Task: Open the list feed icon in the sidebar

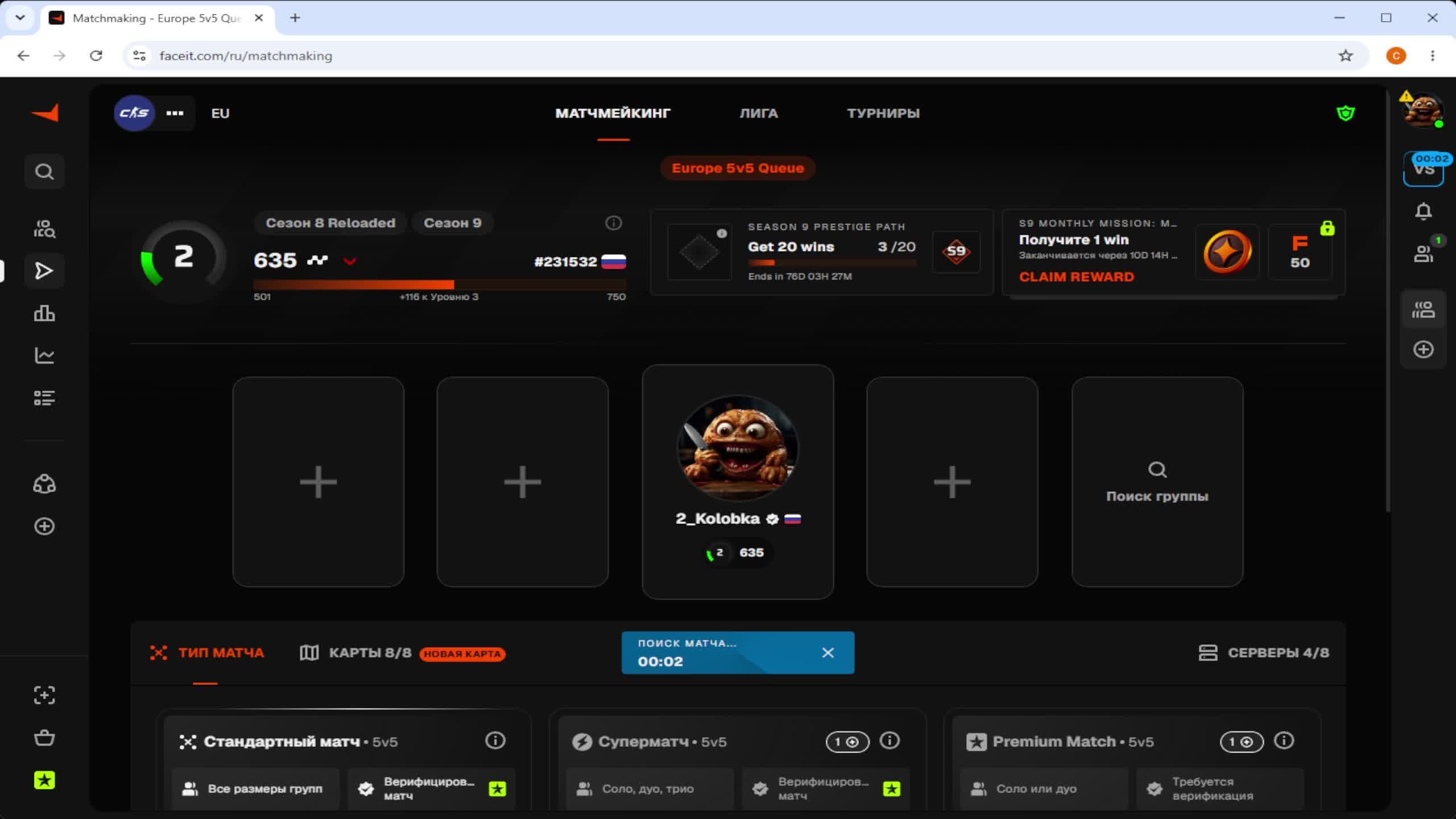Action: (44, 398)
